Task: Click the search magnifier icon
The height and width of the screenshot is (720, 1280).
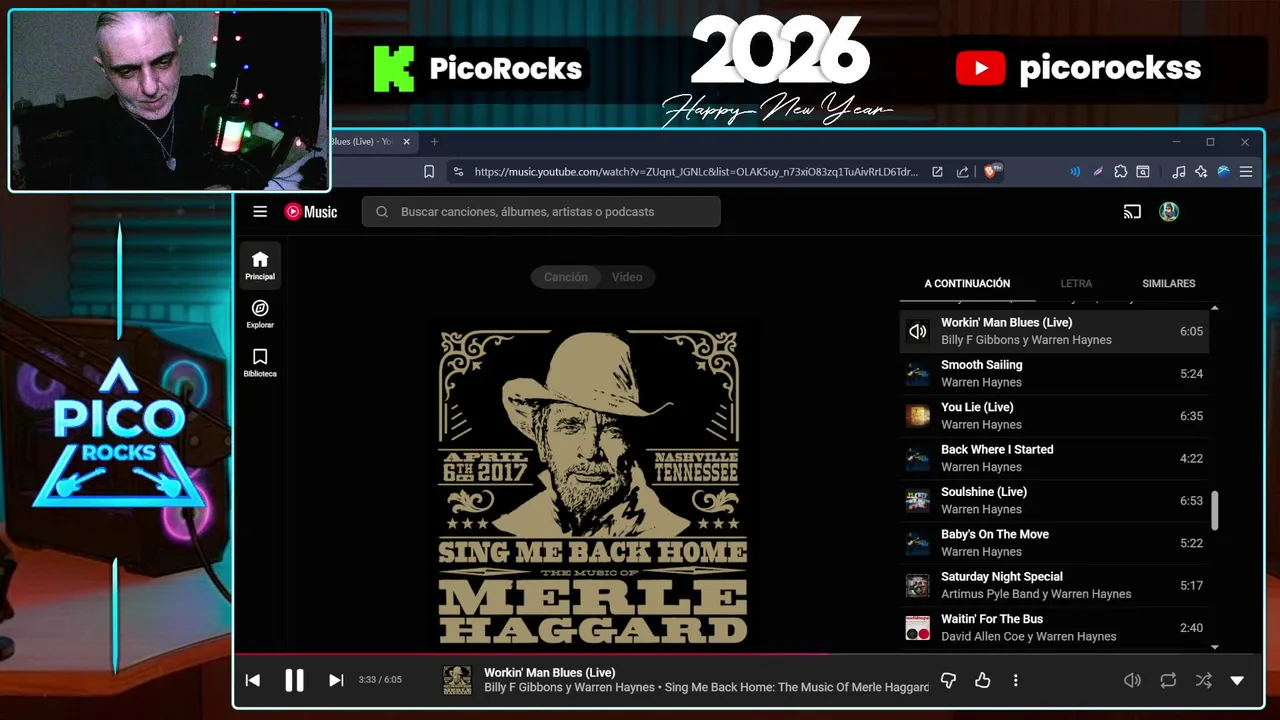Action: pyautogui.click(x=382, y=212)
